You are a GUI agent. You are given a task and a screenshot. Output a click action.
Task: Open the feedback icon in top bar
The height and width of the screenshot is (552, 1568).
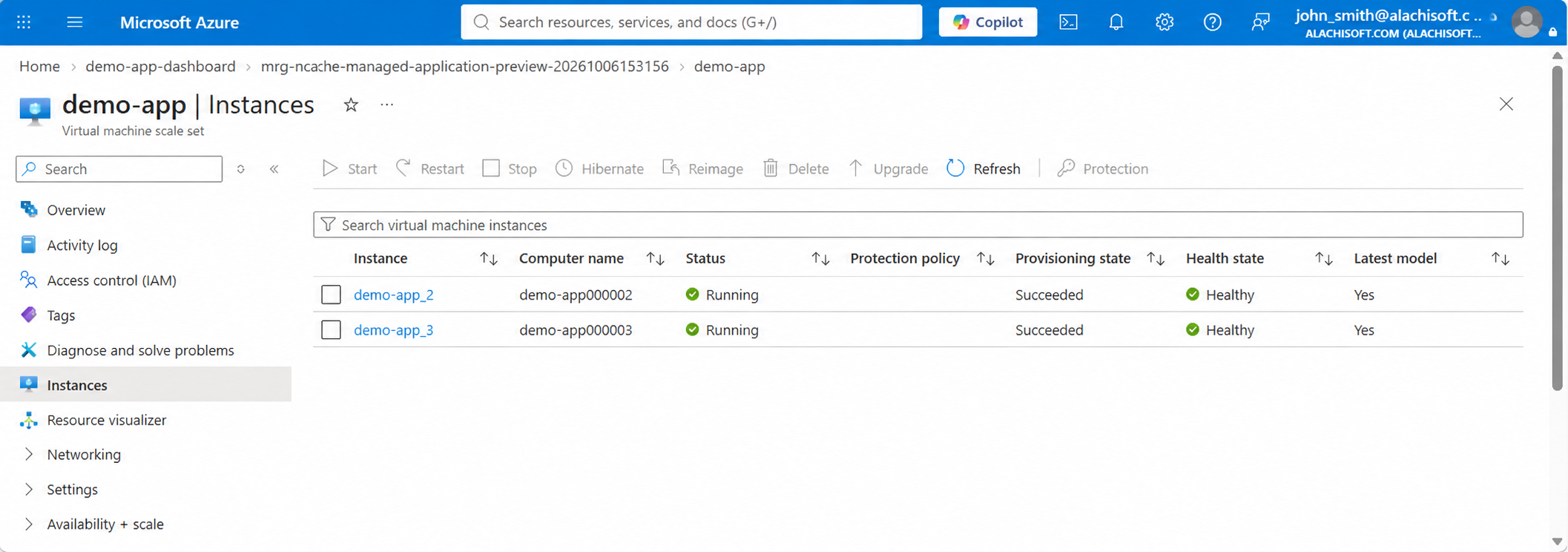[1260, 22]
